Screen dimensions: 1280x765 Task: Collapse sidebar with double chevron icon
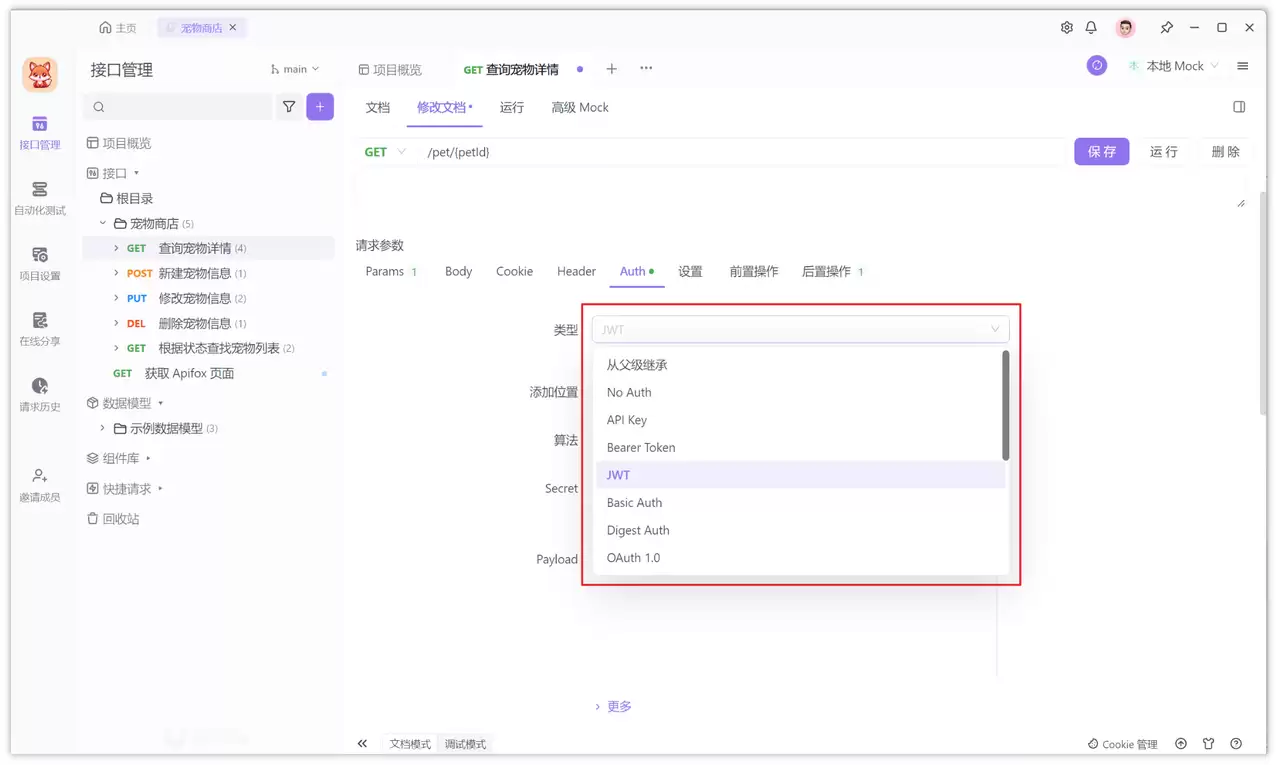tap(362, 743)
